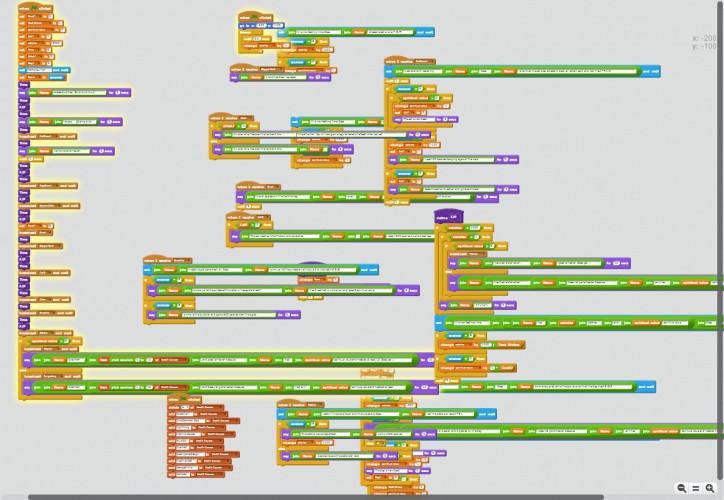Click the horizontal scrollbar at the bottom
This screenshot has height=500, width=724.
coord(316,497)
